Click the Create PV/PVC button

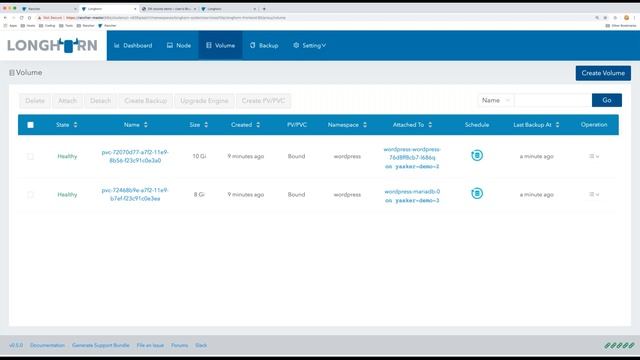click(263, 100)
